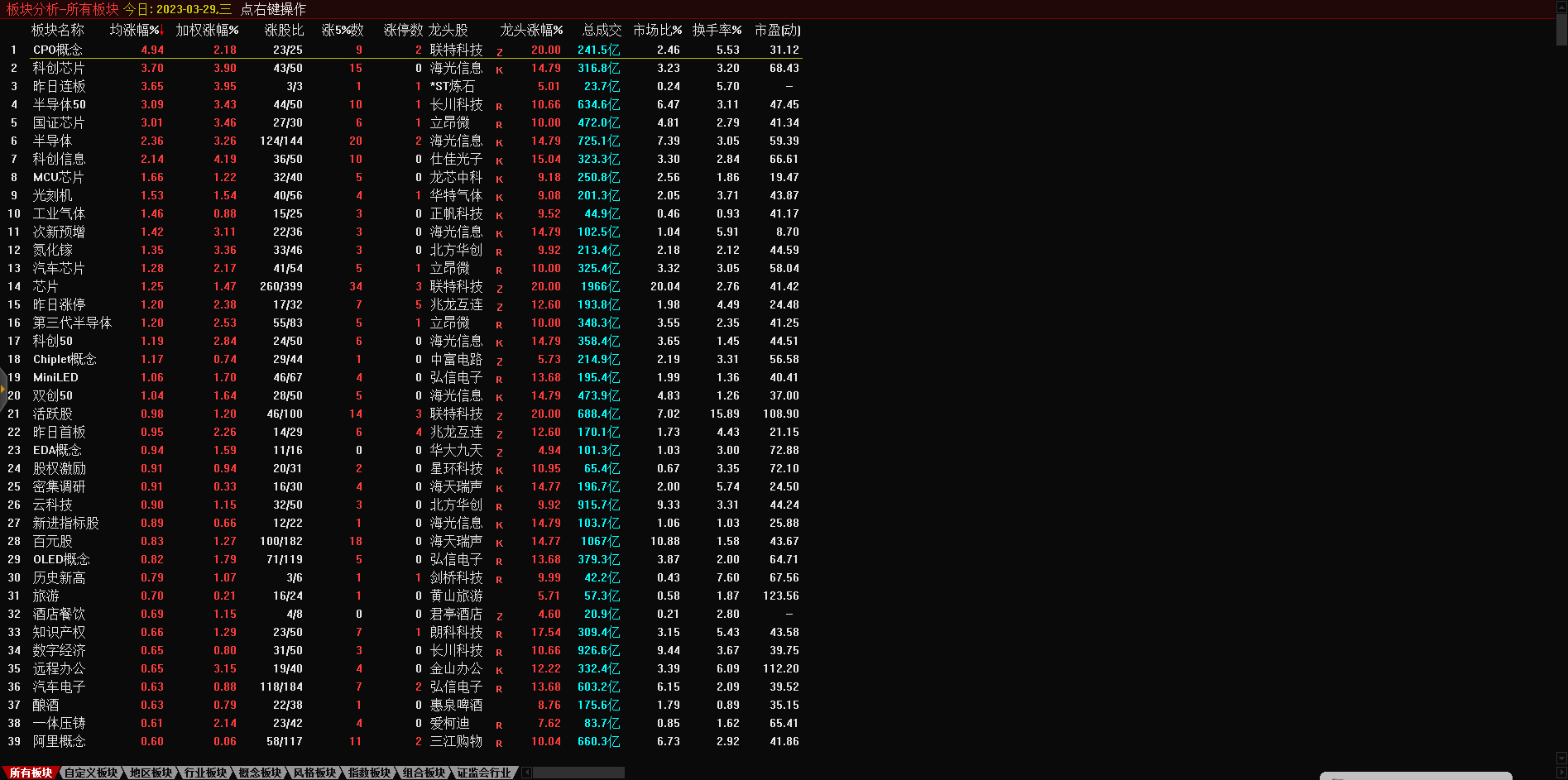Click the 龙头涨幅% column header

pyautogui.click(x=531, y=31)
